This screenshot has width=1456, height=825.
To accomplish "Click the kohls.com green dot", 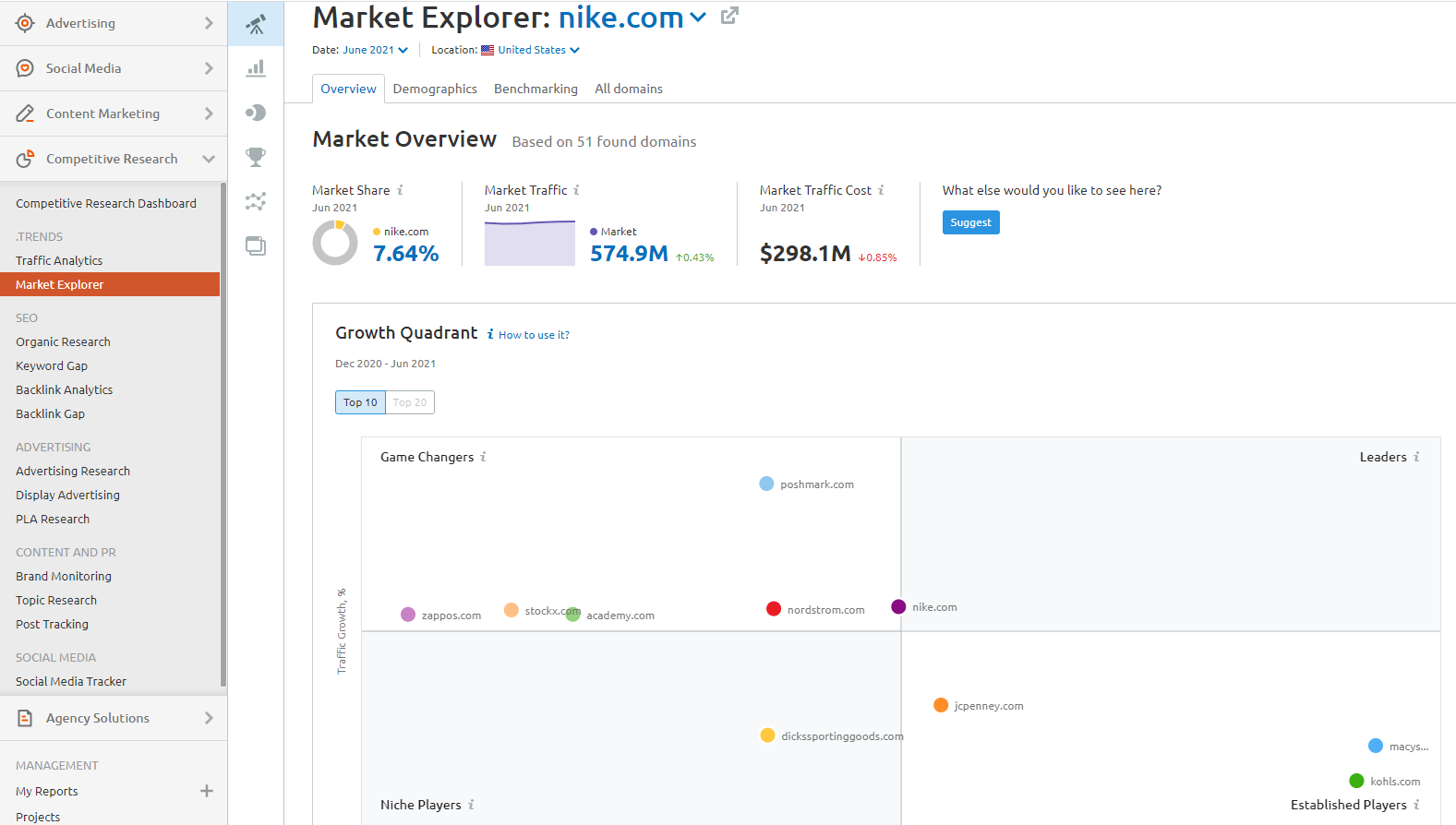I will click(x=1356, y=781).
